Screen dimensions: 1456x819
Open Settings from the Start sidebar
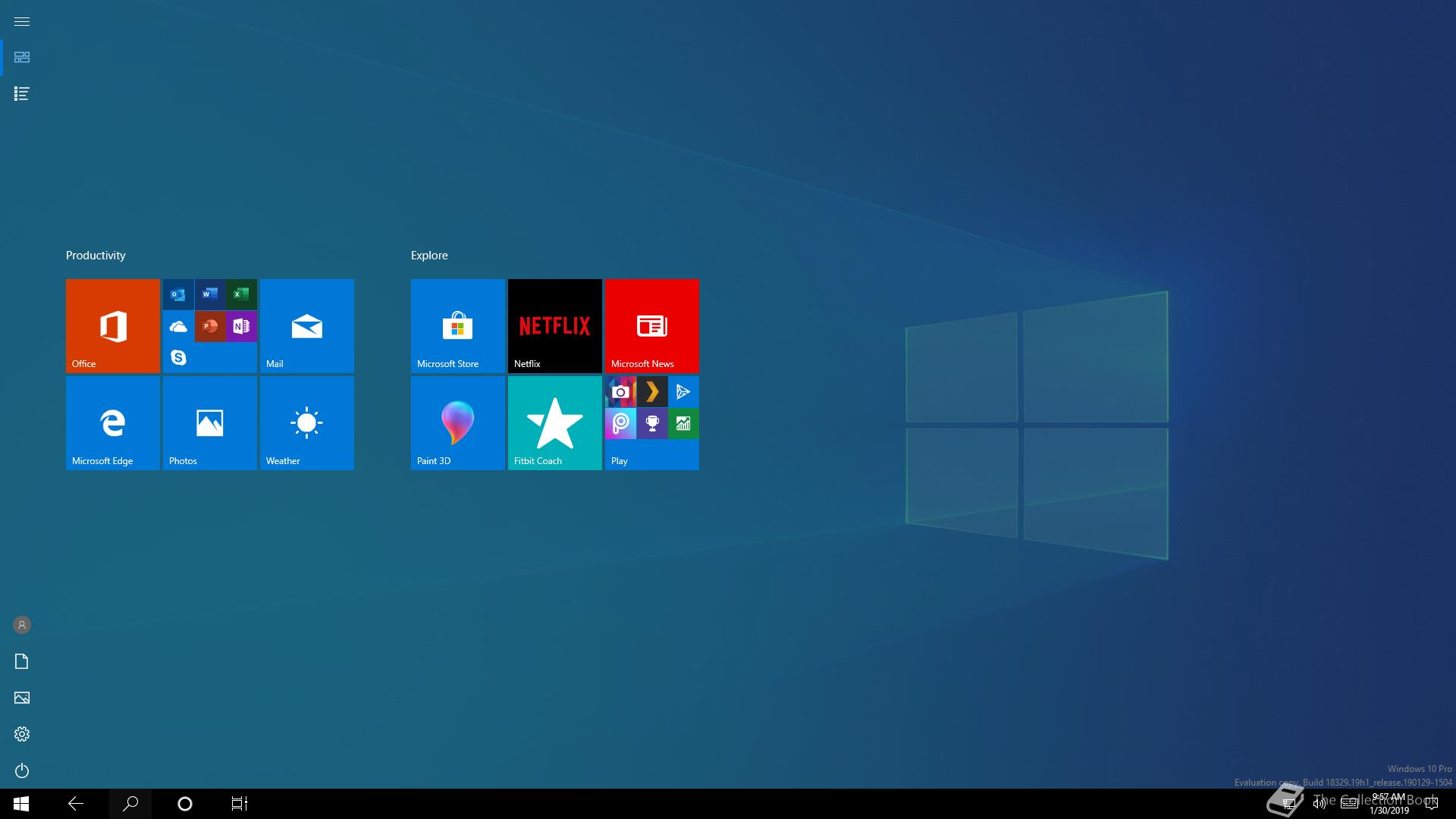coord(22,734)
